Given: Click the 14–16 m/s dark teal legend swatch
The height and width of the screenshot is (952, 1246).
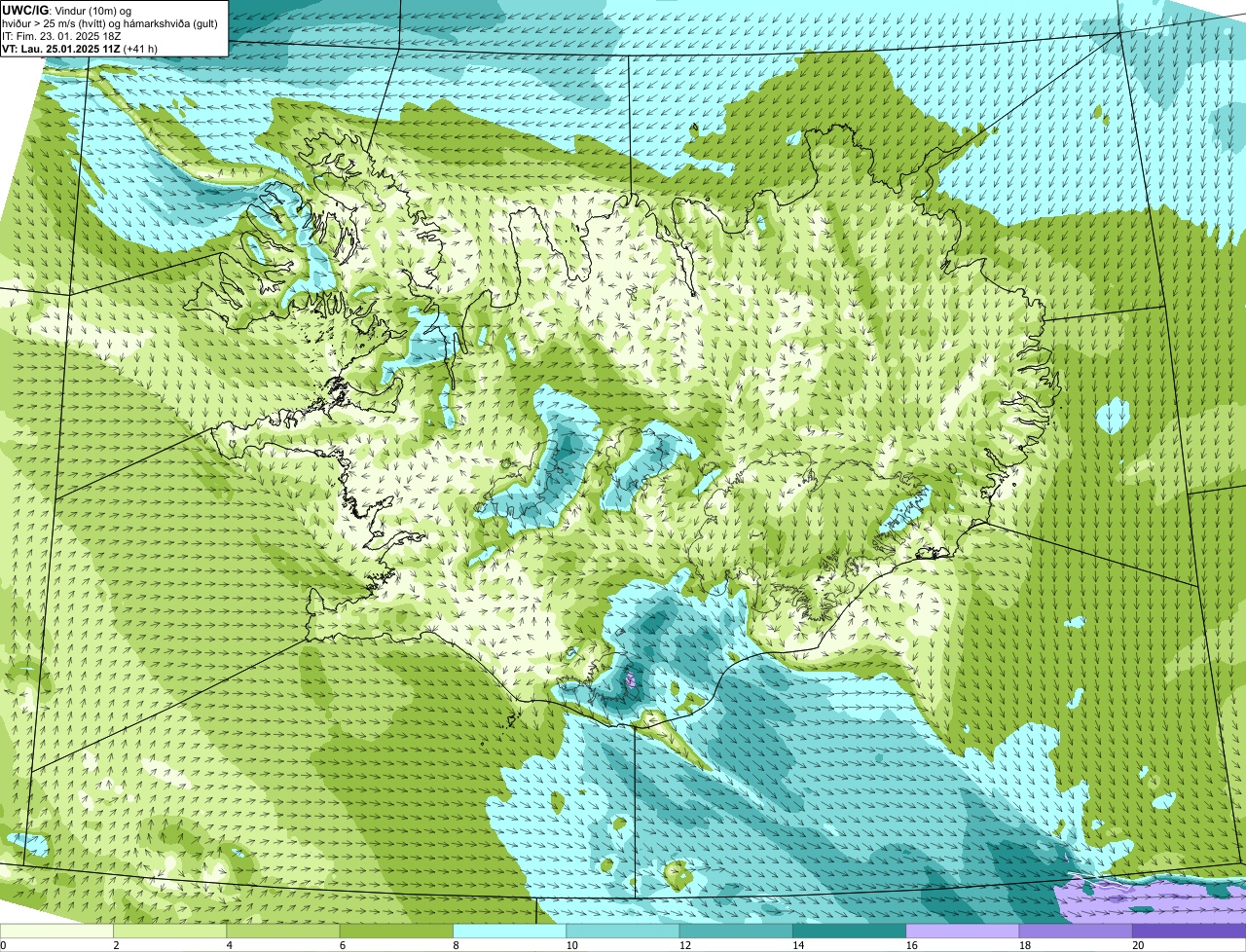Looking at the screenshot, I should (x=849, y=931).
